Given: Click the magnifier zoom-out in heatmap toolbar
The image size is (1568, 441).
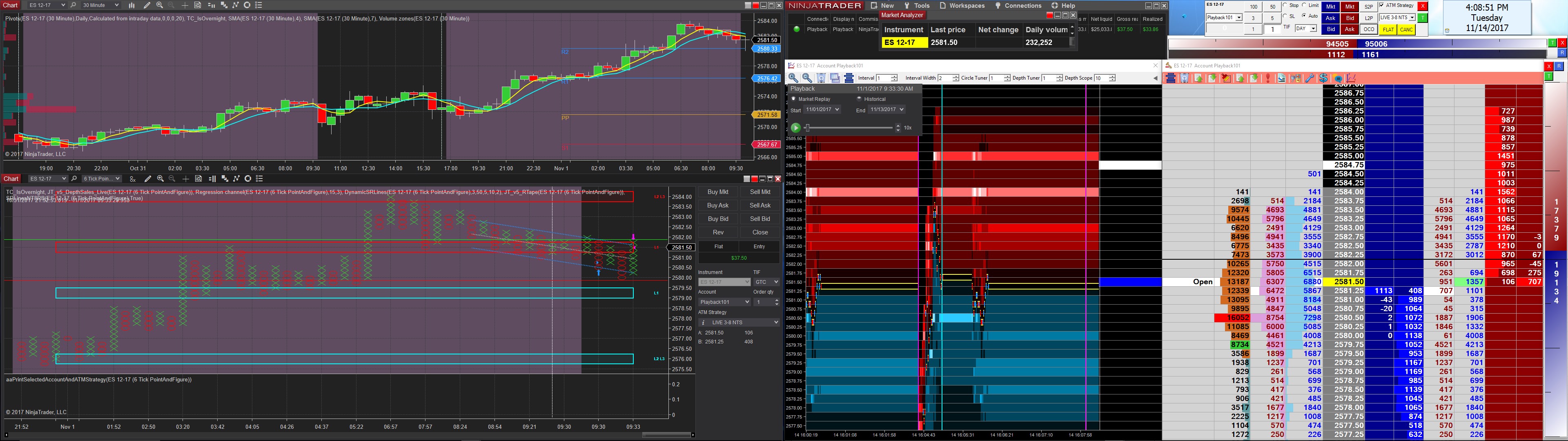Looking at the screenshot, I should coord(807,78).
